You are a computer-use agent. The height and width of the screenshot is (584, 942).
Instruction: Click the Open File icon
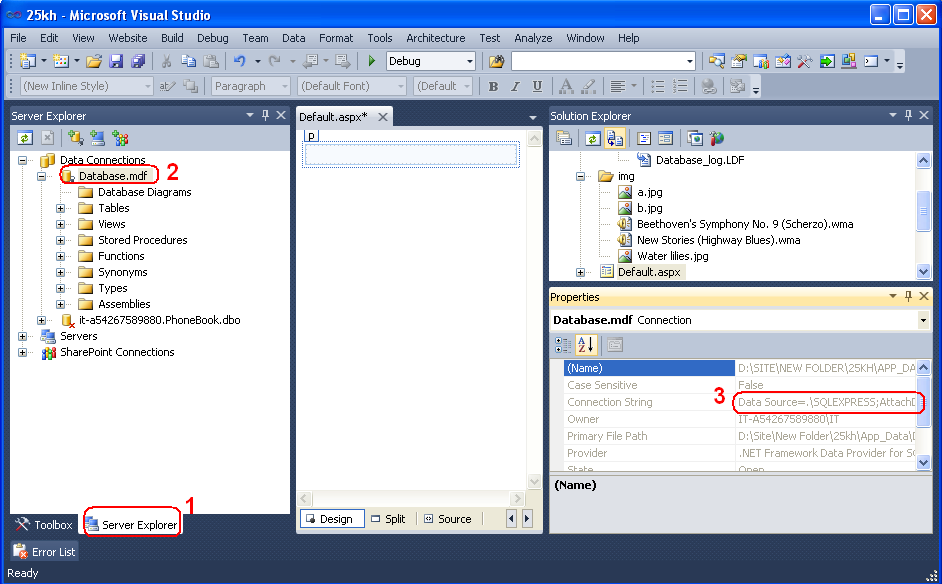94,61
